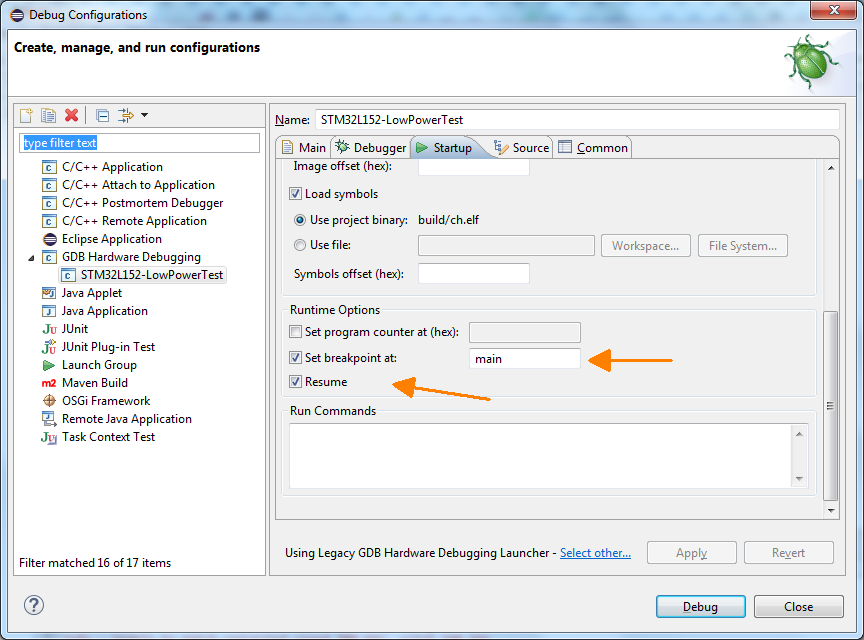Open the Source tab
The width and height of the screenshot is (864, 640).
coord(521,148)
